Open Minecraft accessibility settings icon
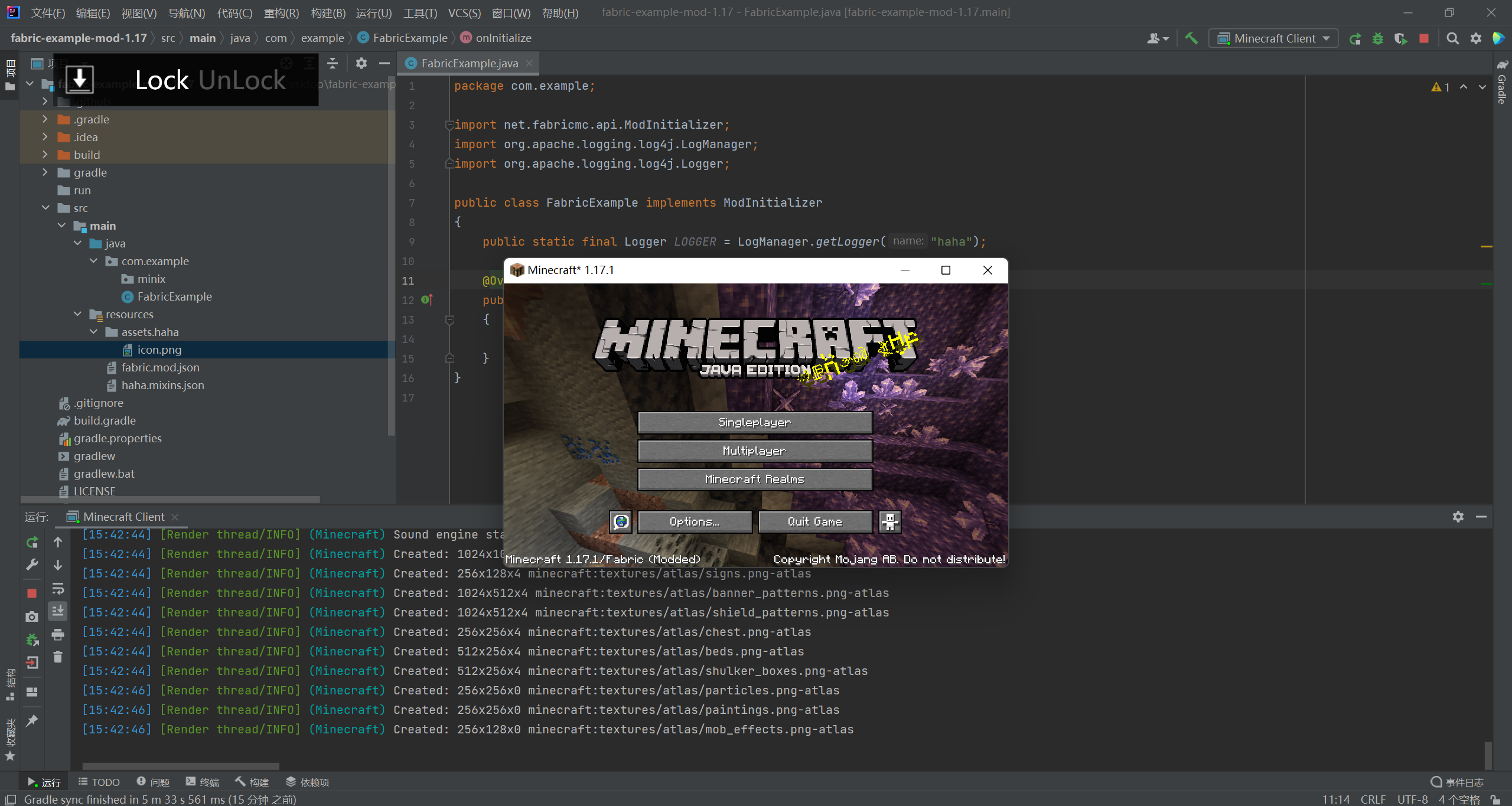This screenshot has height=806, width=1512. pos(890,521)
